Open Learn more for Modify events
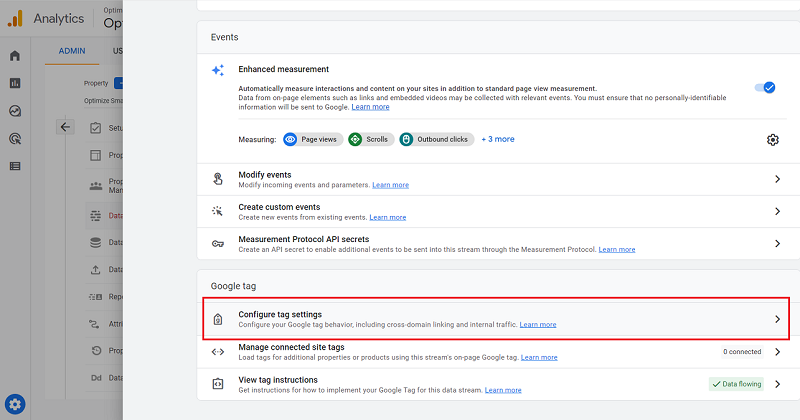Viewport: 800px width, 420px height. tap(390, 185)
